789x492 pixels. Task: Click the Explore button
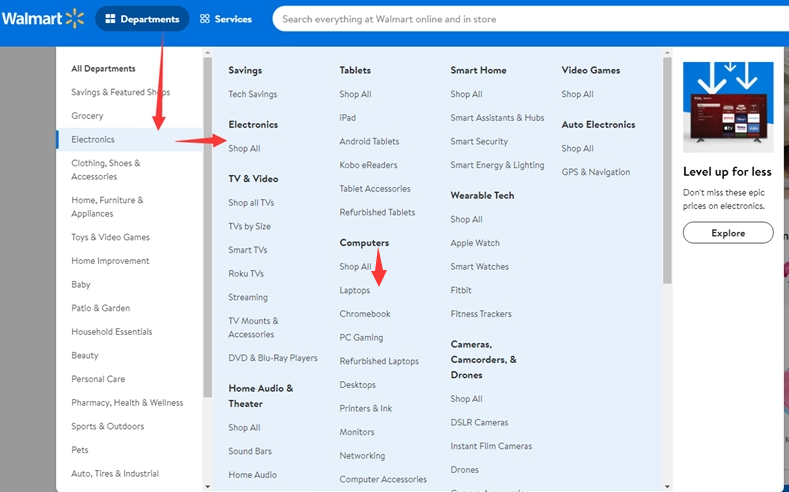[728, 233]
